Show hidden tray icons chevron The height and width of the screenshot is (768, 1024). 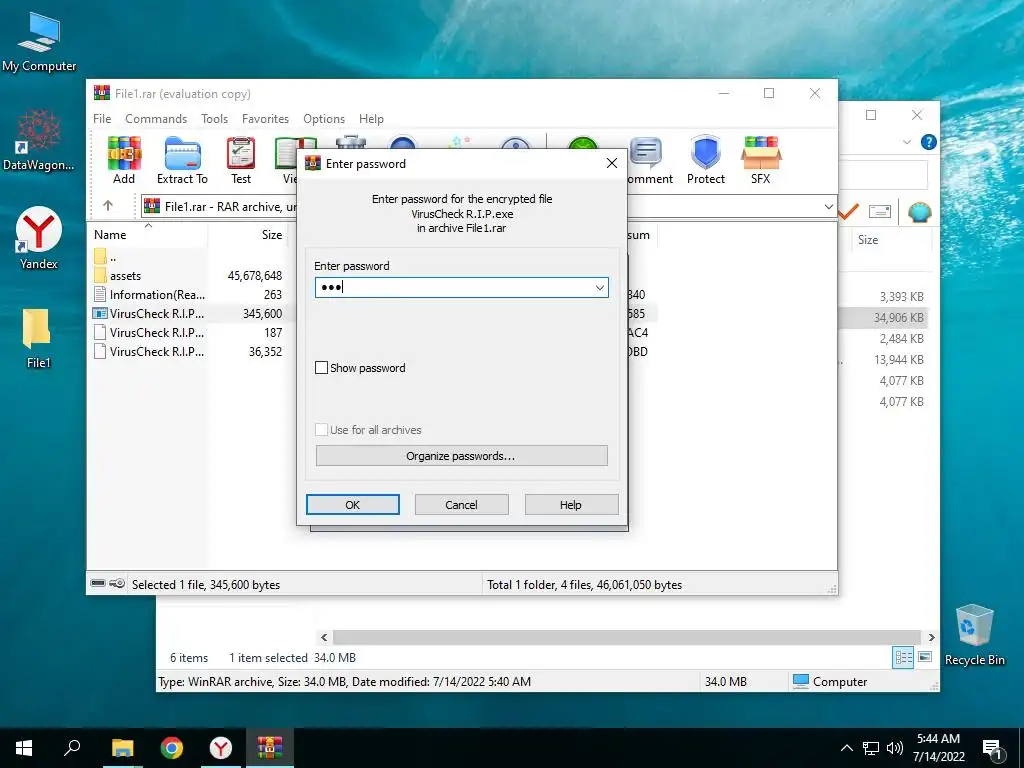[846, 748]
